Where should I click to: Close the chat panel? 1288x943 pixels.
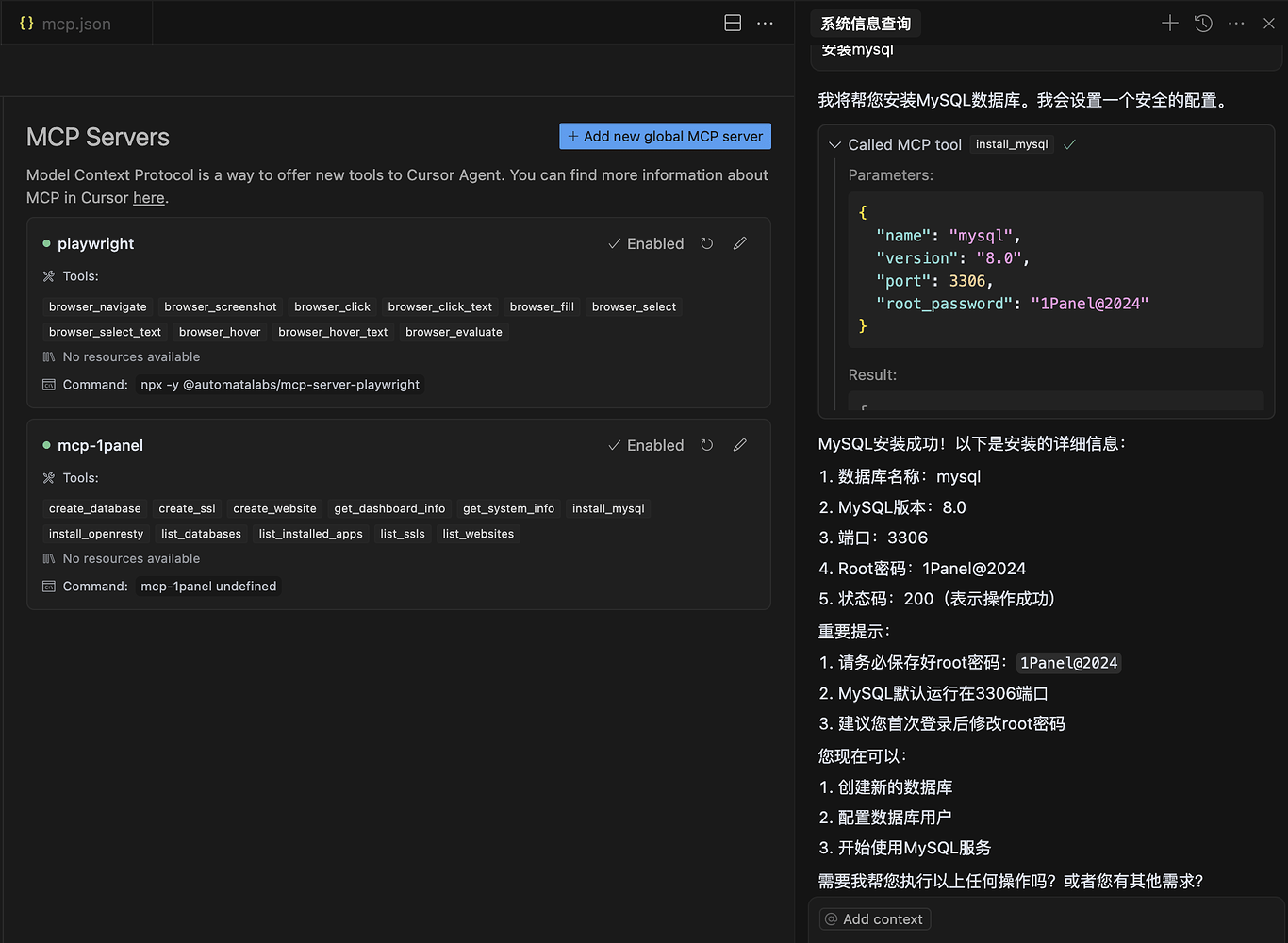click(1269, 24)
